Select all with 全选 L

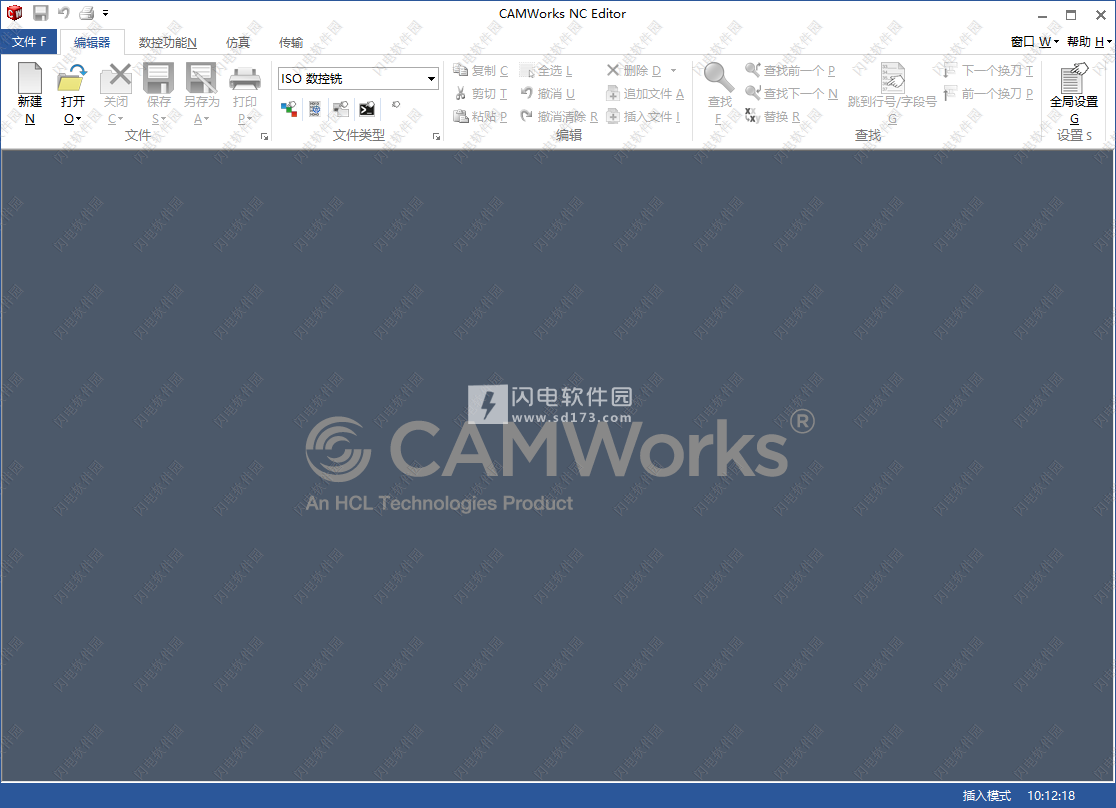[x=546, y=70]
